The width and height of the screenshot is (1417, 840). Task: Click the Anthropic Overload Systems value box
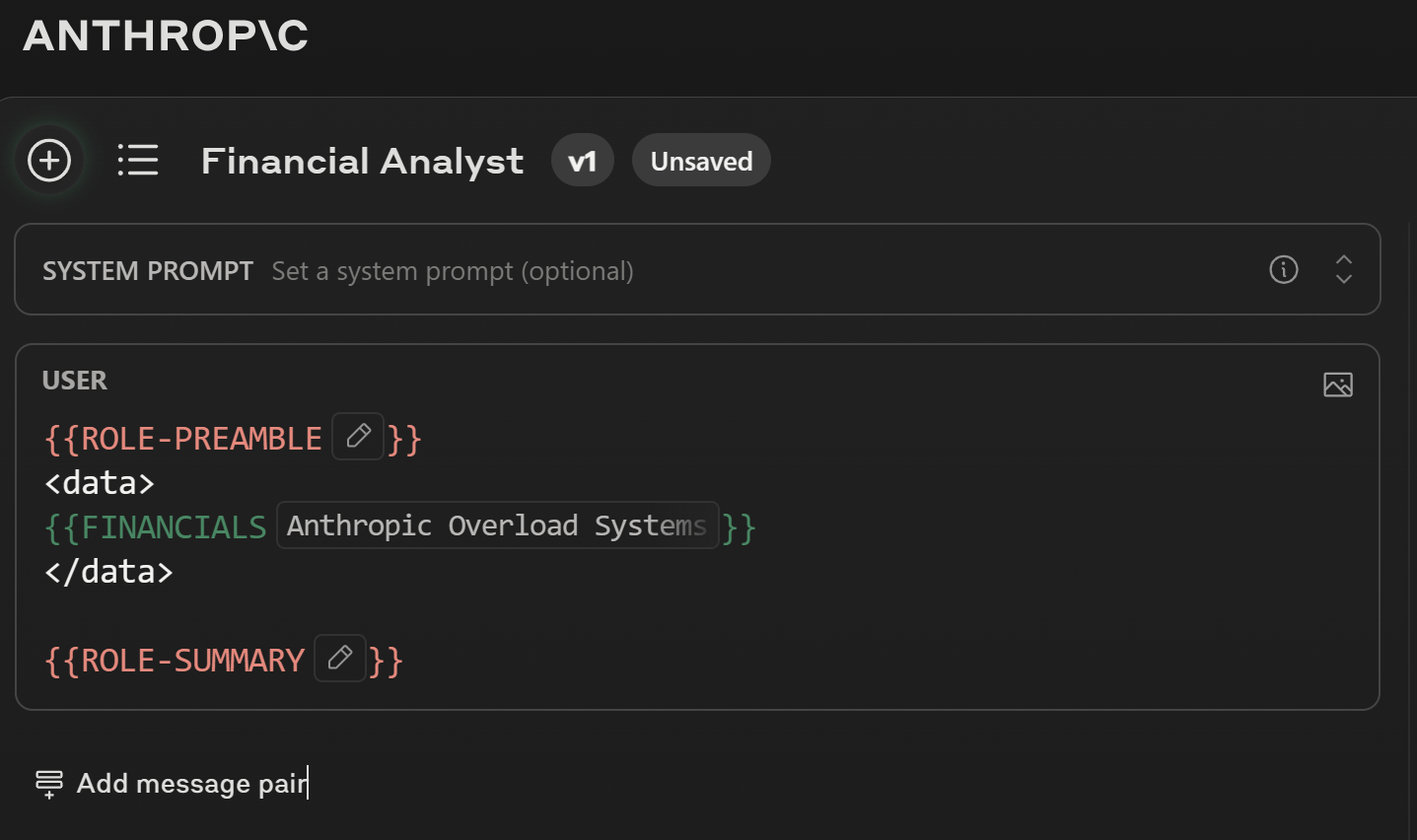pyautogui.click(x=497, y=525)
